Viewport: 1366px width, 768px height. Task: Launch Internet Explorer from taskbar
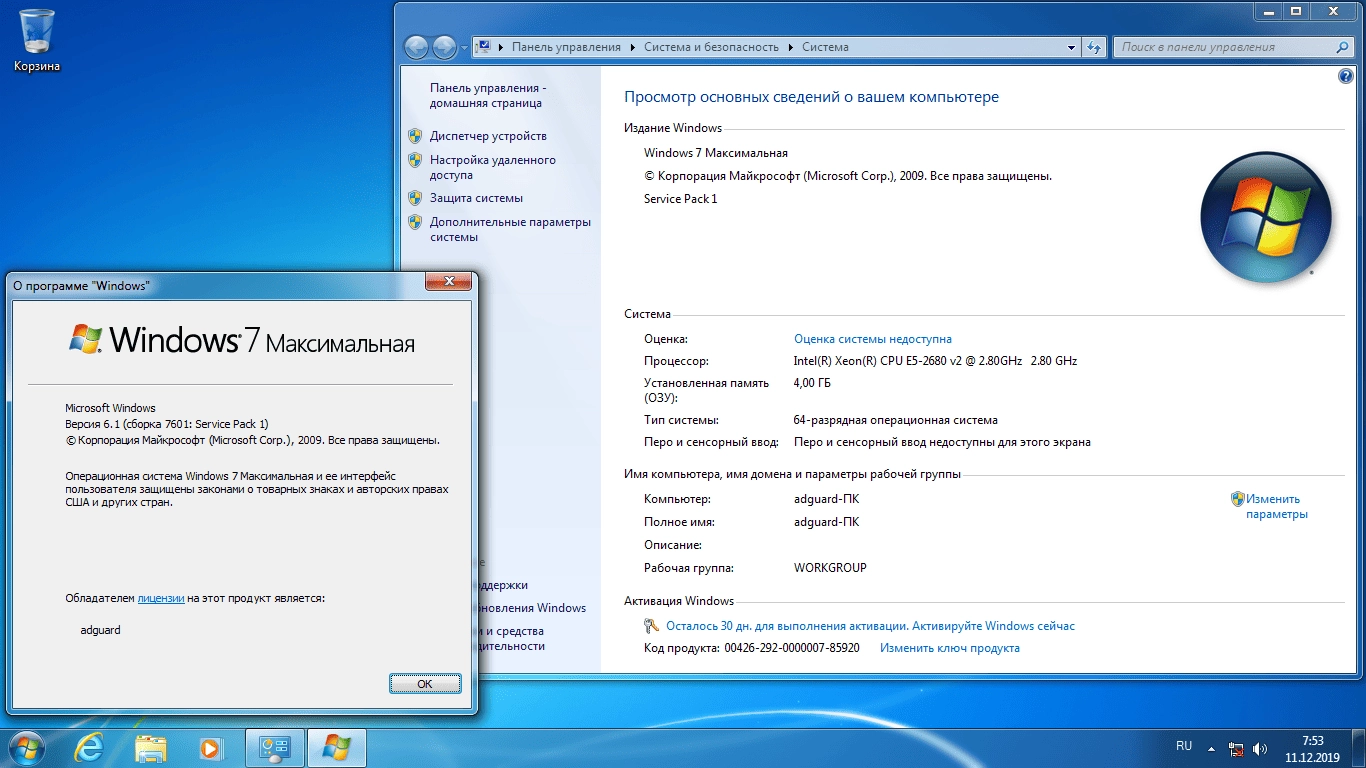click(90, 747)
